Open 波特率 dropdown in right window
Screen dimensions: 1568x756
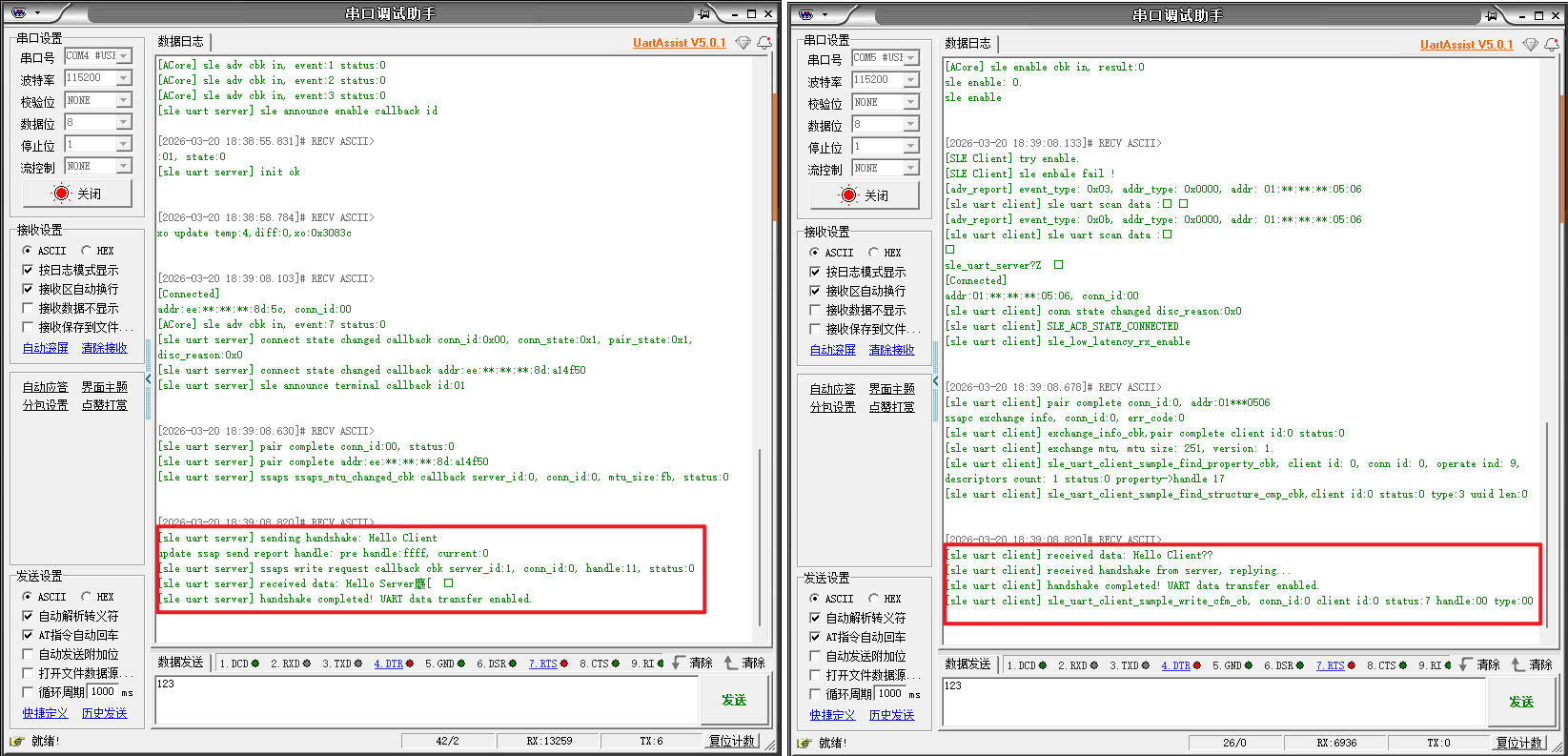point(911,80)
